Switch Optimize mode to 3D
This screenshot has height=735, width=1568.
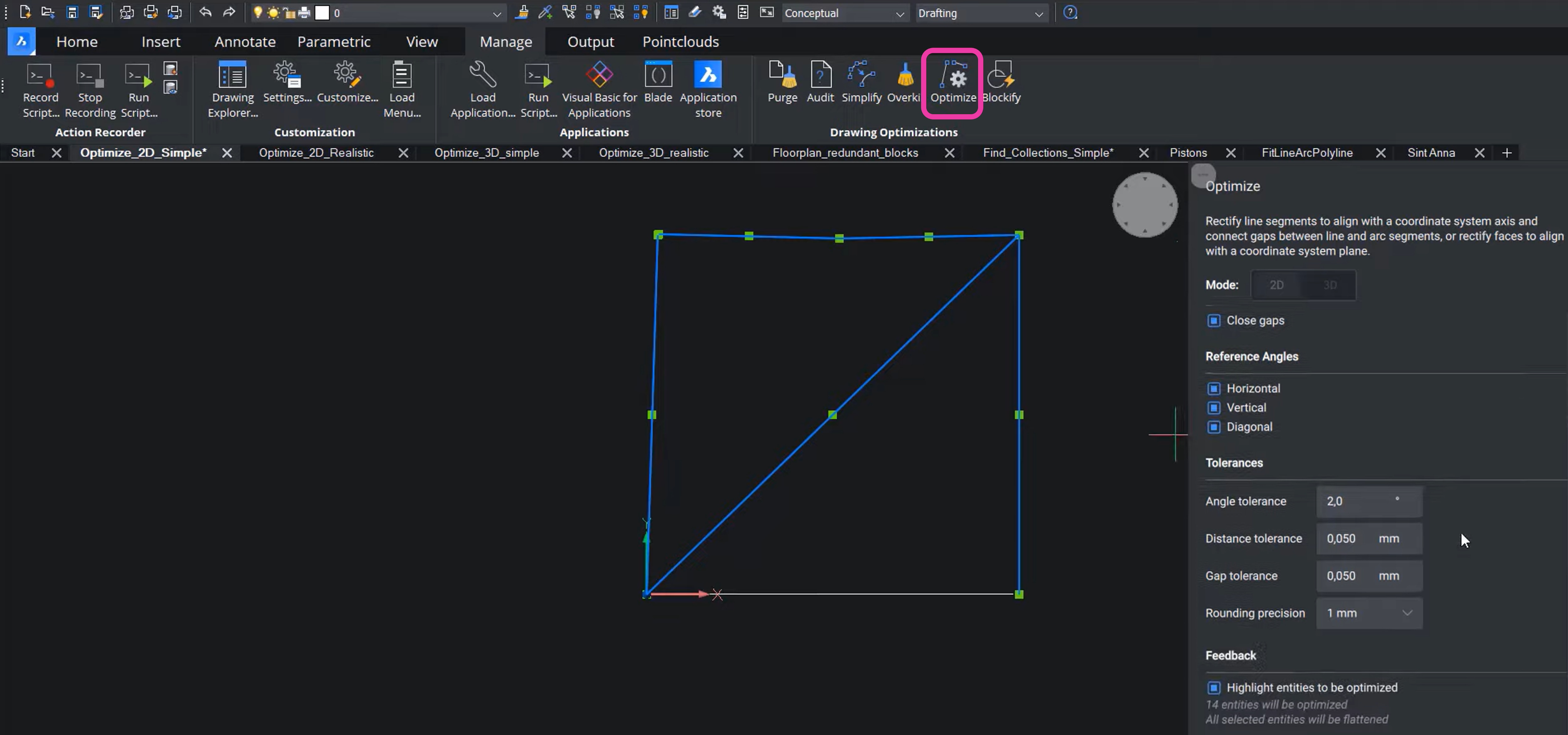(x=1330, y=285)
